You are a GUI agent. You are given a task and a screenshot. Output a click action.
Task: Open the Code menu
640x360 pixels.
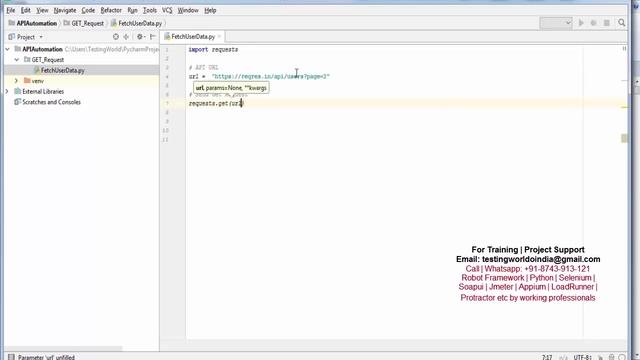click(88, 10)
